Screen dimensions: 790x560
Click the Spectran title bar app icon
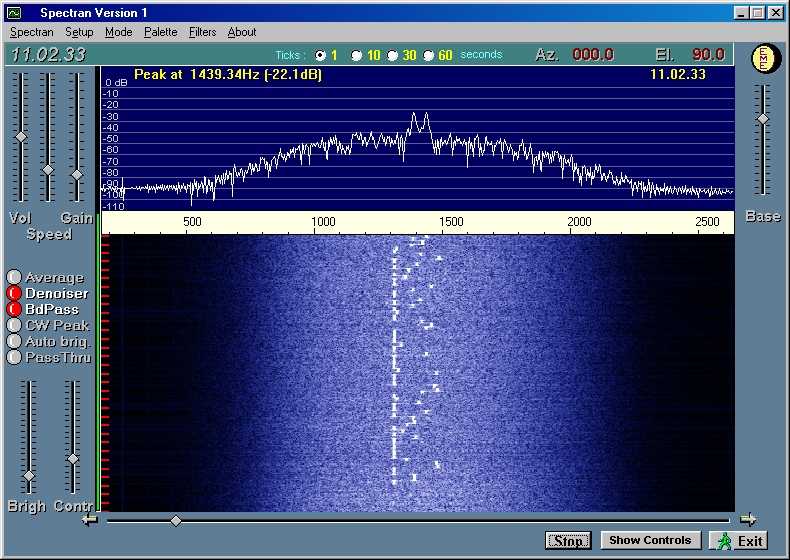13,13
